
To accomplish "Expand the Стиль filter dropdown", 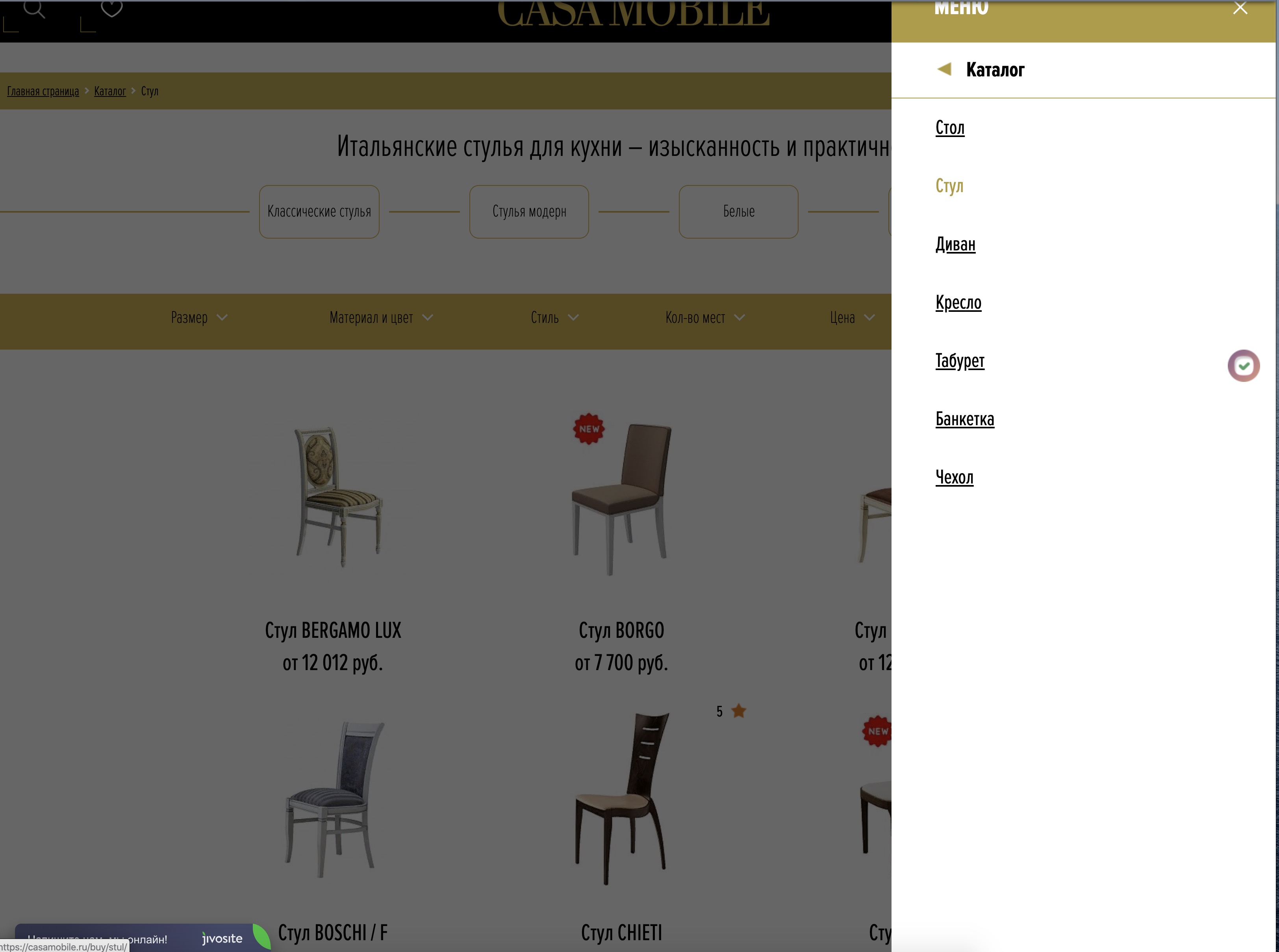I will (554, 317).
